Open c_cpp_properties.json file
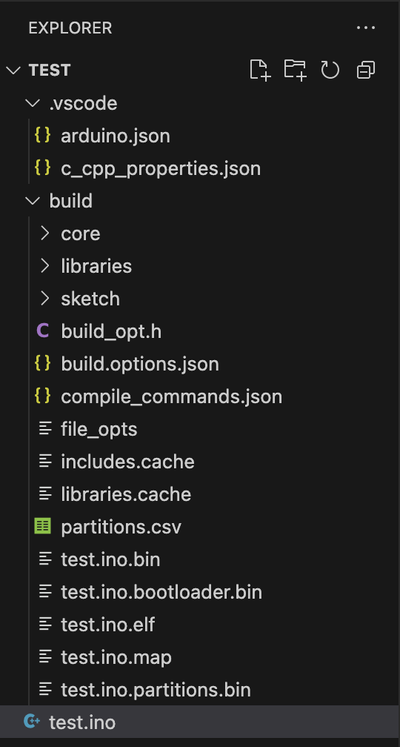400x747 pixels. coord(200,168)
